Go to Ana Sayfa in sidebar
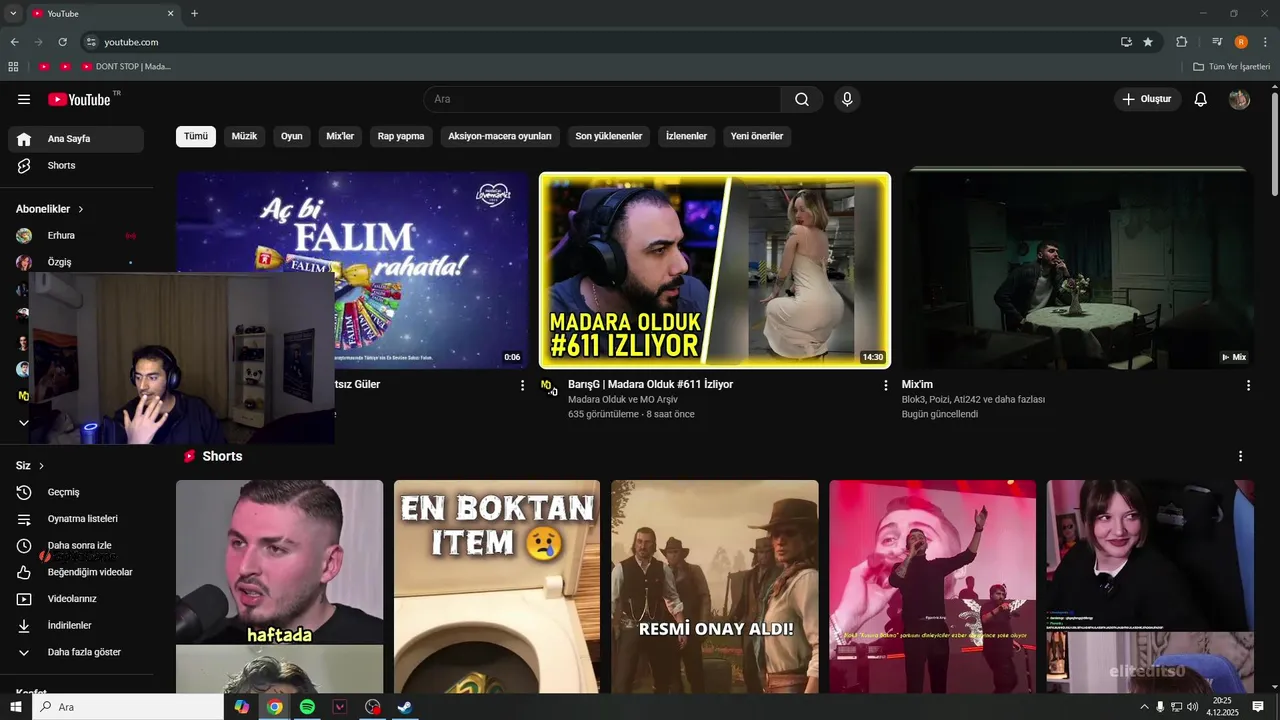Image resolution: width=1280 pixels, height=720 pixels. [76, 139]
